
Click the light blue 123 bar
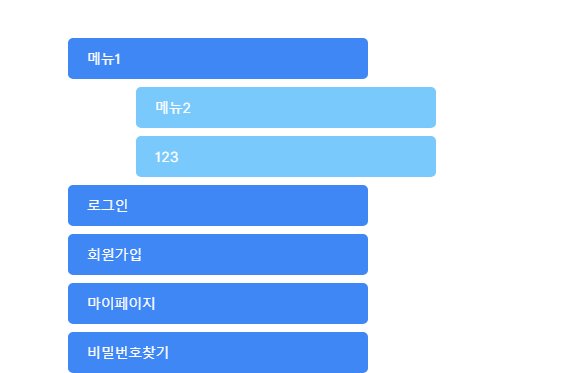pos(286,156)
